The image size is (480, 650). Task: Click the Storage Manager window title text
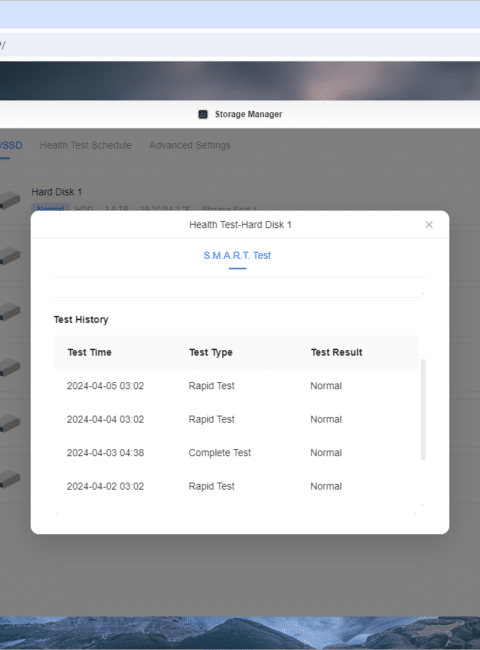coord(248,114)
